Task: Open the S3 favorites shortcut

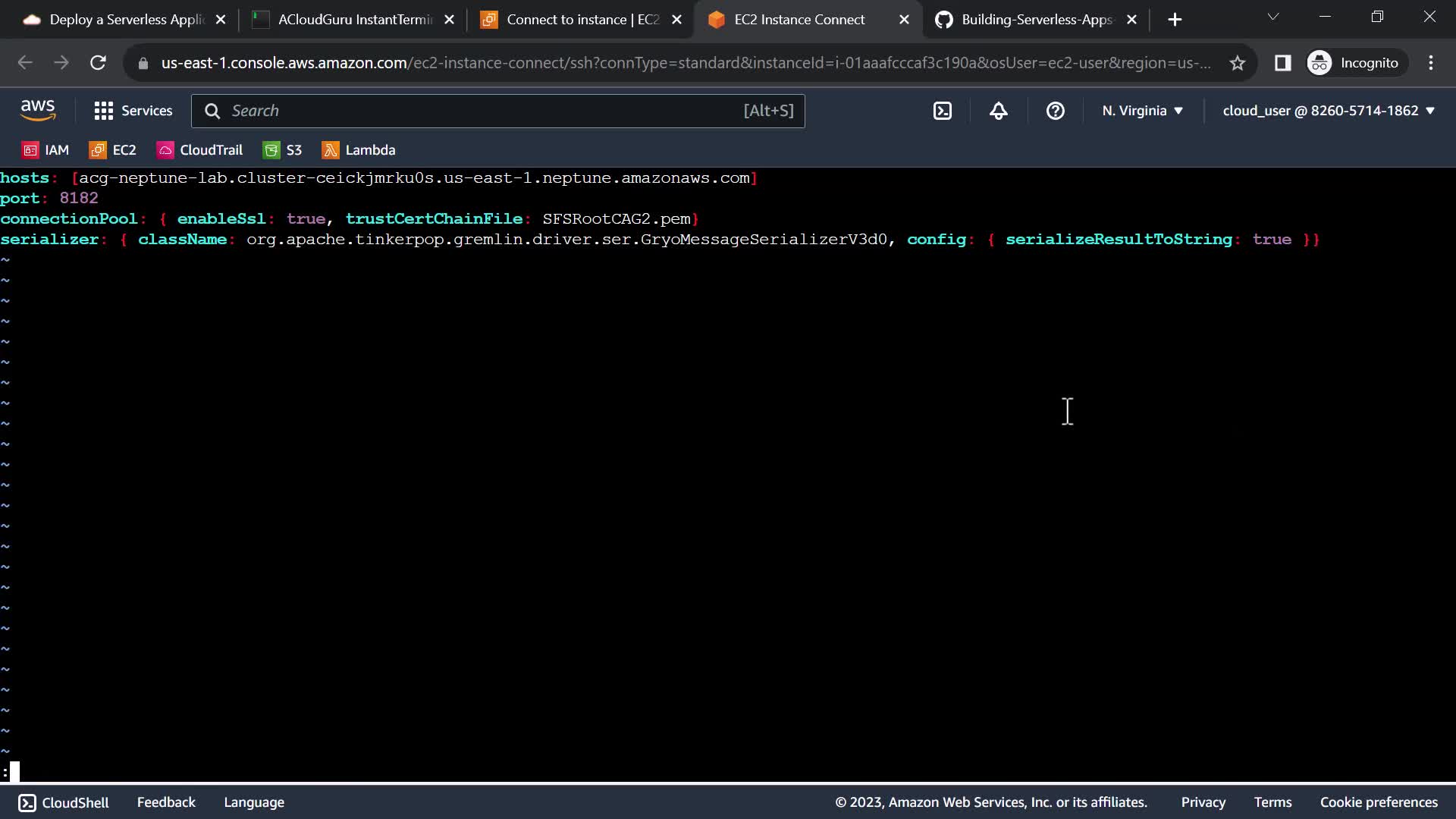Action: point(283,150)
